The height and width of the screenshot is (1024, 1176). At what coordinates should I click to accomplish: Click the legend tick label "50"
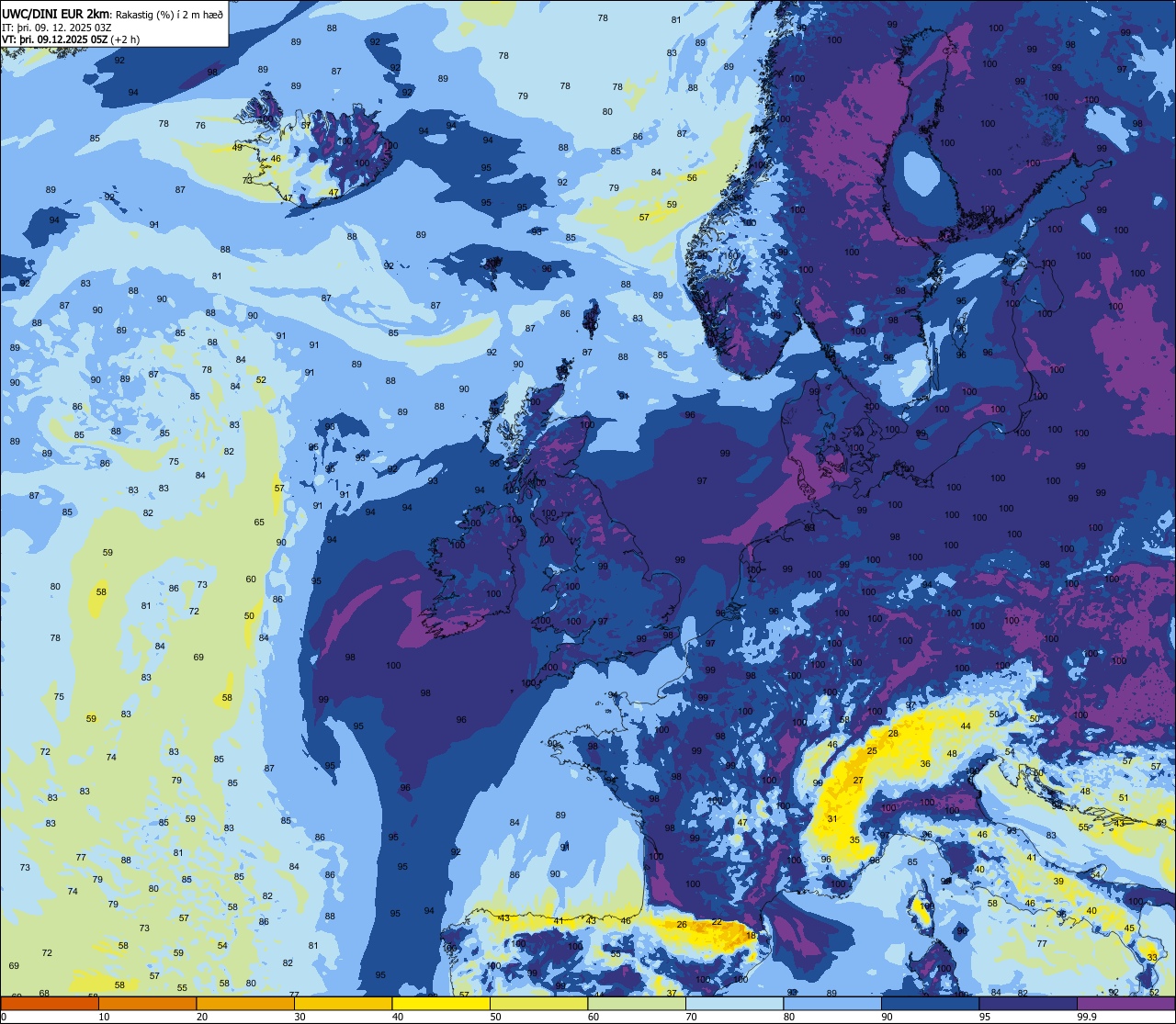pyautogui.click(x=495, y=1017)
